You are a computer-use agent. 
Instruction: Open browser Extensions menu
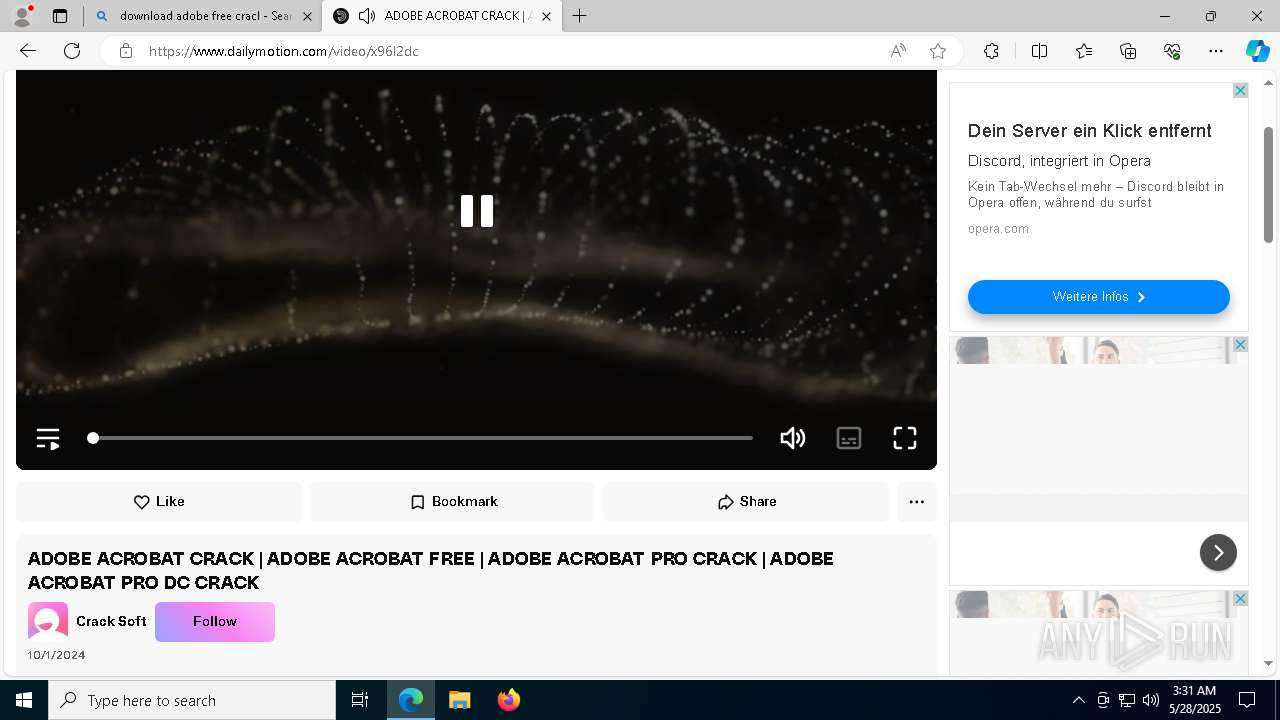[x=991, y=51]
